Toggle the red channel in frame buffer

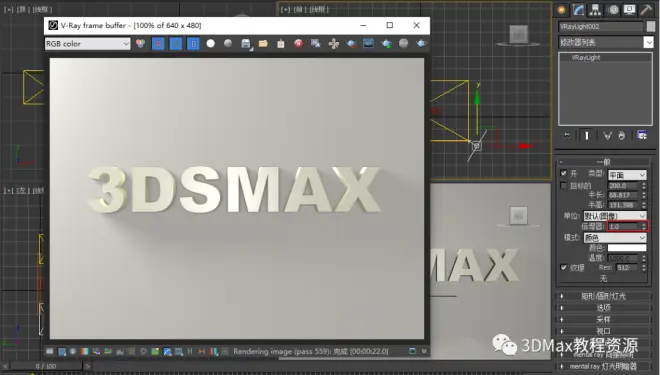click(x=158, y=44)
